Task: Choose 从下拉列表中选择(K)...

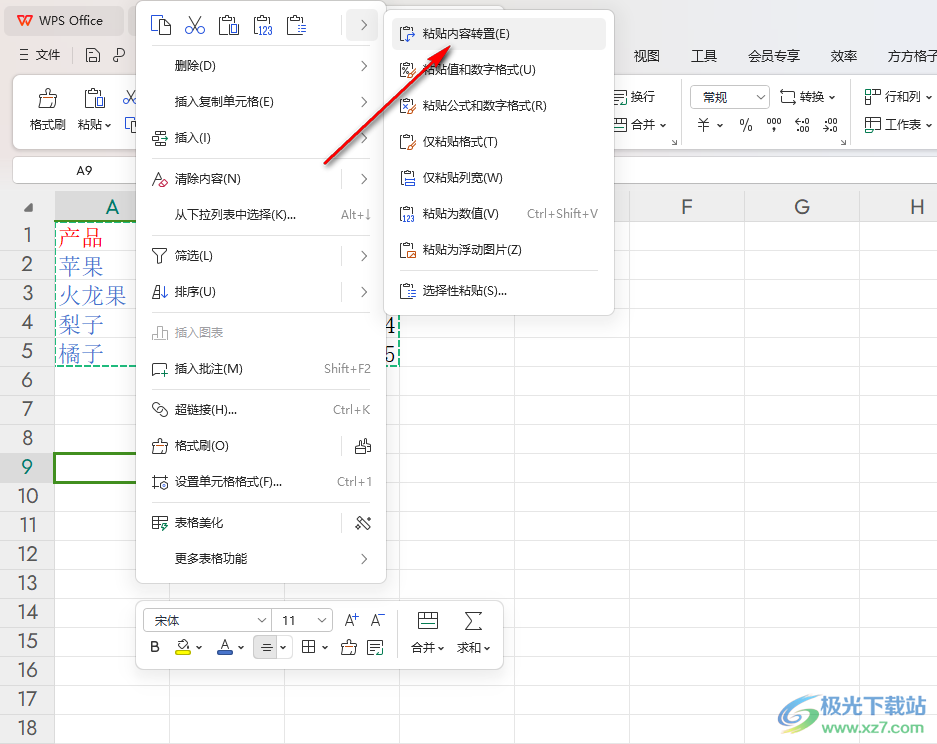Action: 261,215
